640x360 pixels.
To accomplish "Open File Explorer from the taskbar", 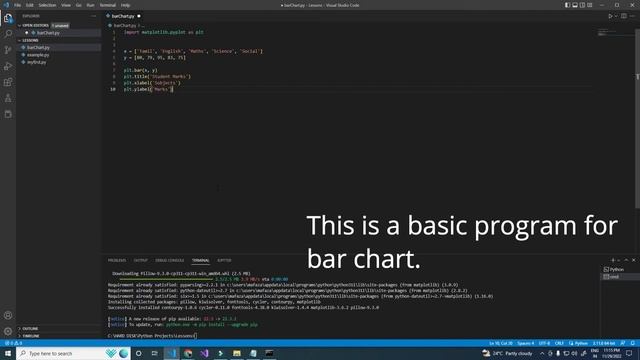I will pos(237,353).
